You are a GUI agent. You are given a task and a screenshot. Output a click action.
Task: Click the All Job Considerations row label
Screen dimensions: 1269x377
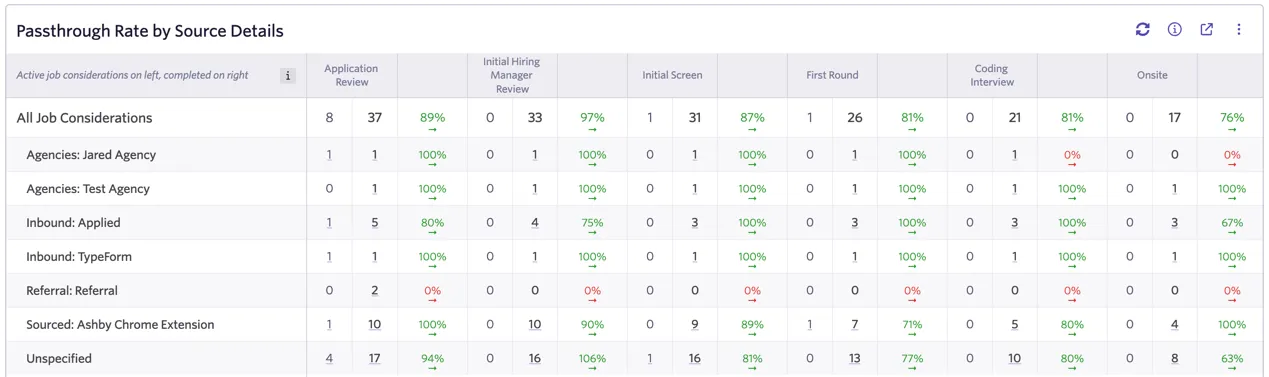click(x=84, y=118)
